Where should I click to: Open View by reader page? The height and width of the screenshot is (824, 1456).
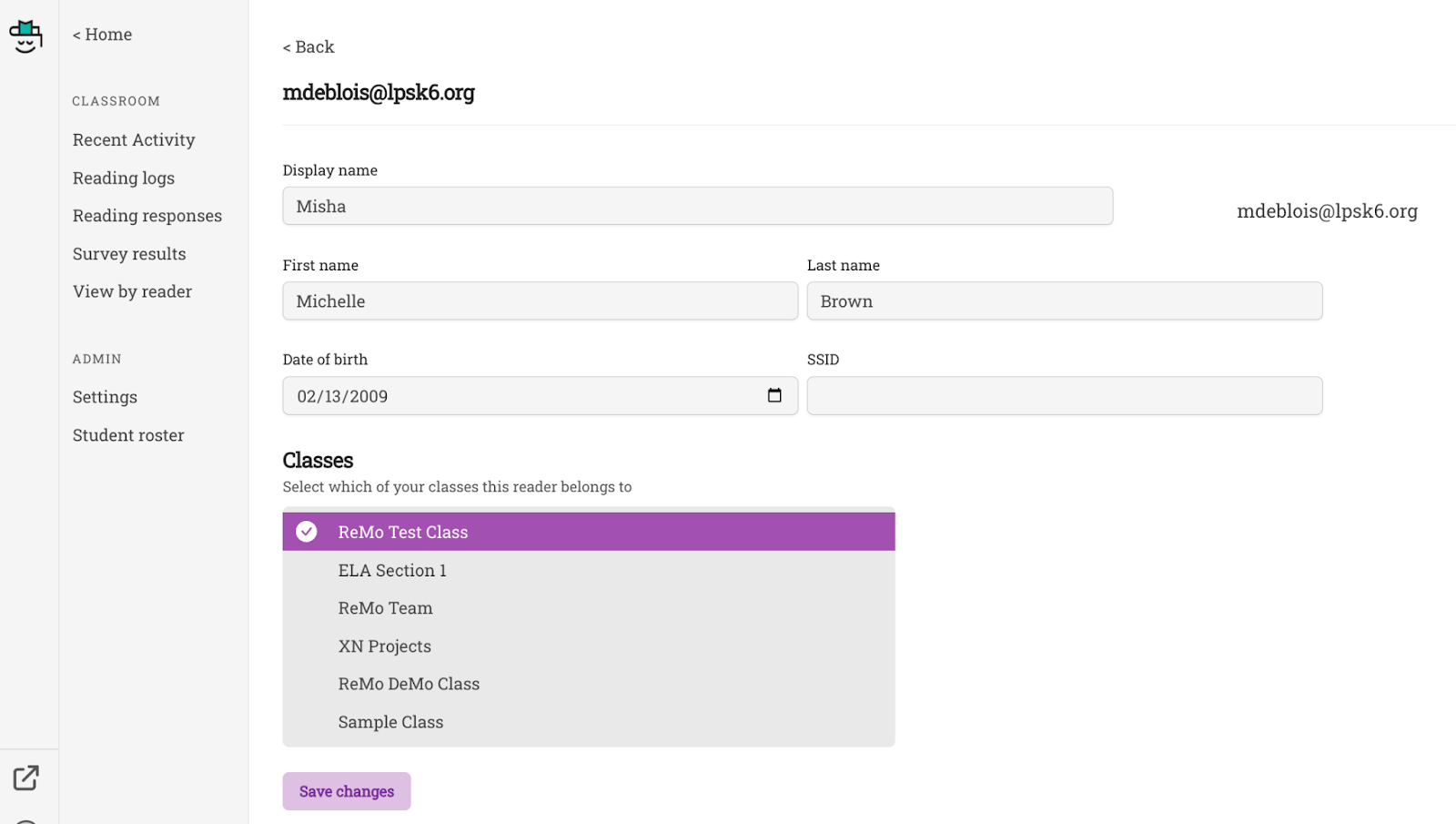pyautogui.click(x=133, y=291)
